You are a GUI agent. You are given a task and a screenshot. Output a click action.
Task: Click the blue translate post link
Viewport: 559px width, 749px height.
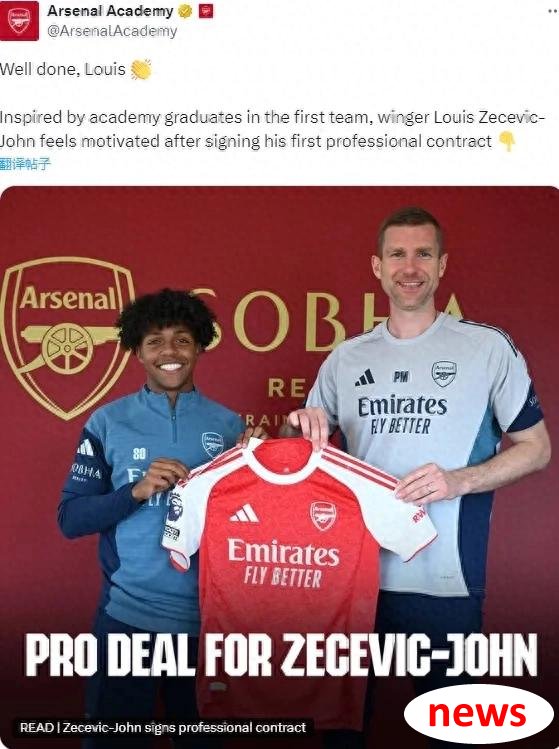coord(25,164)
